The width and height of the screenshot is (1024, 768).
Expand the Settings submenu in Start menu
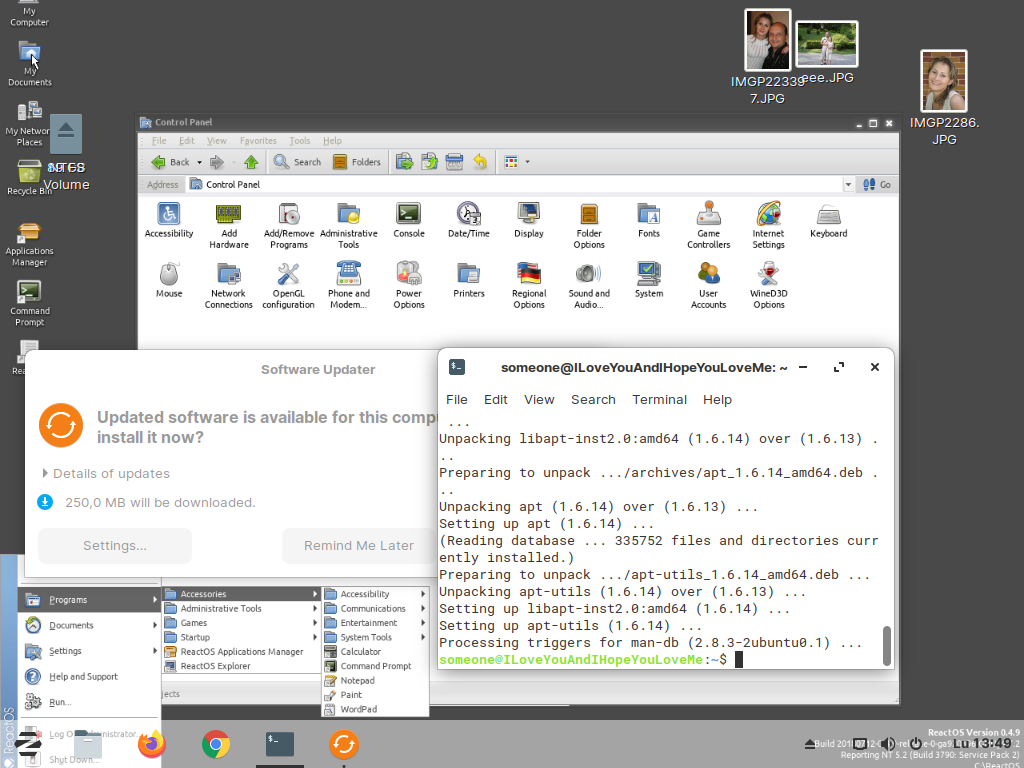pyautogui.click(x=89, y=650)
